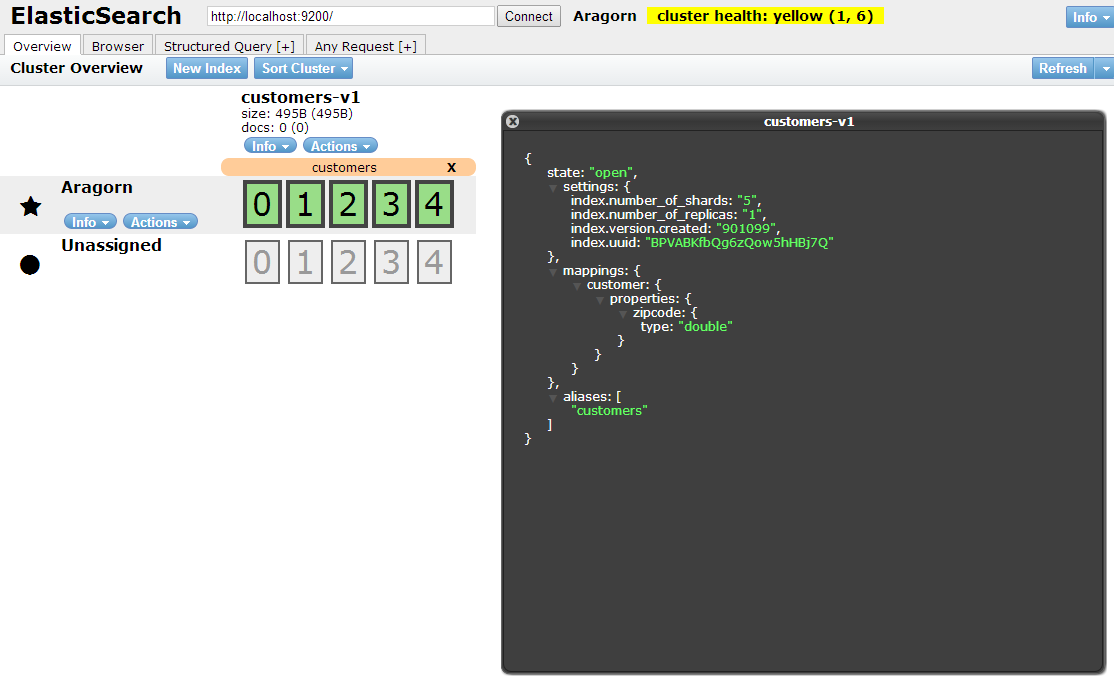Open the Refresh dropdown arrow
This screenshot has width=1114, height=683.
click(x=1106, y=68)
